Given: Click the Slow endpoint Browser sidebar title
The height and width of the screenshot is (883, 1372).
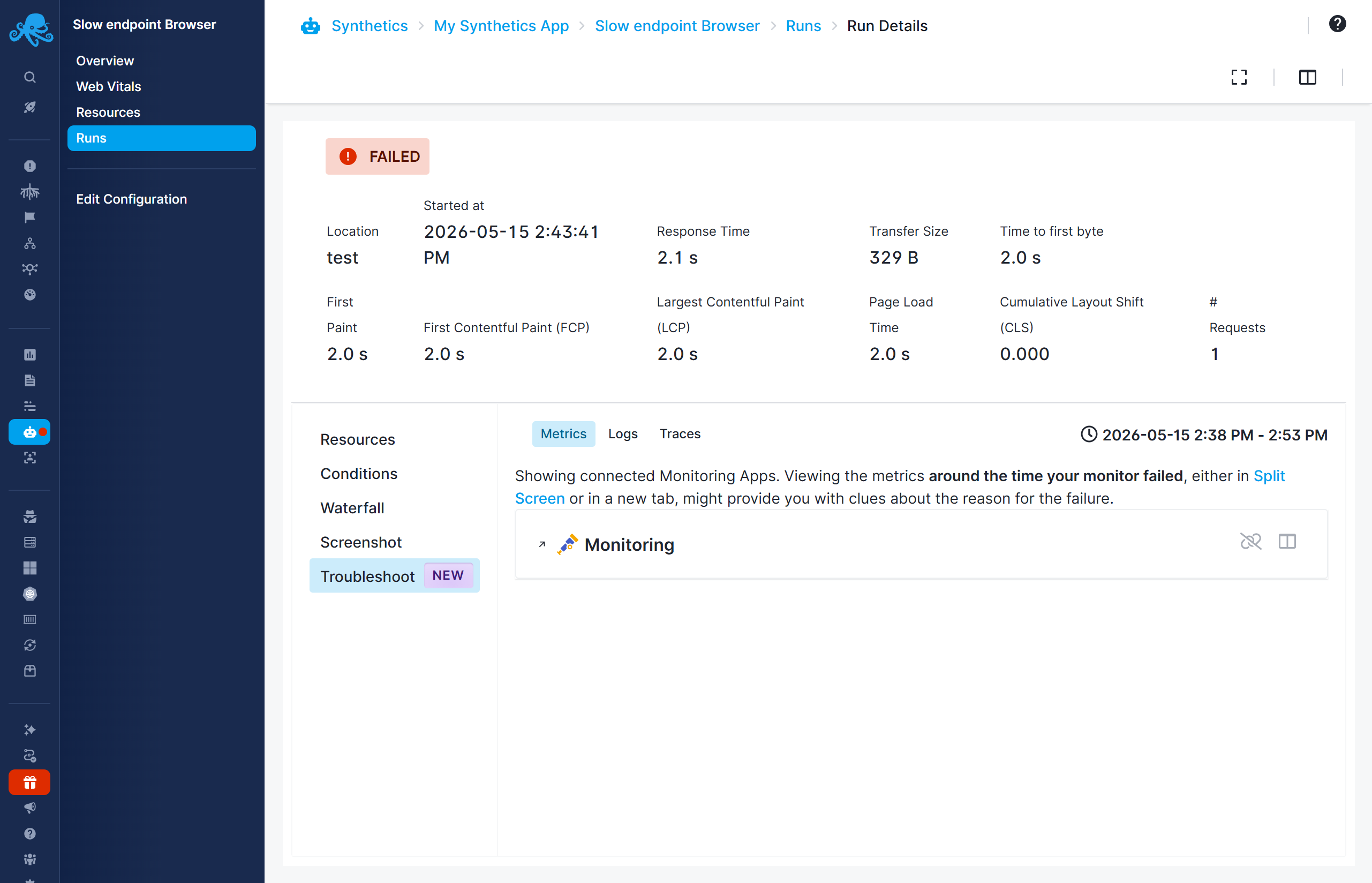Looking at the screenshot, I should (x=145, y=25).
